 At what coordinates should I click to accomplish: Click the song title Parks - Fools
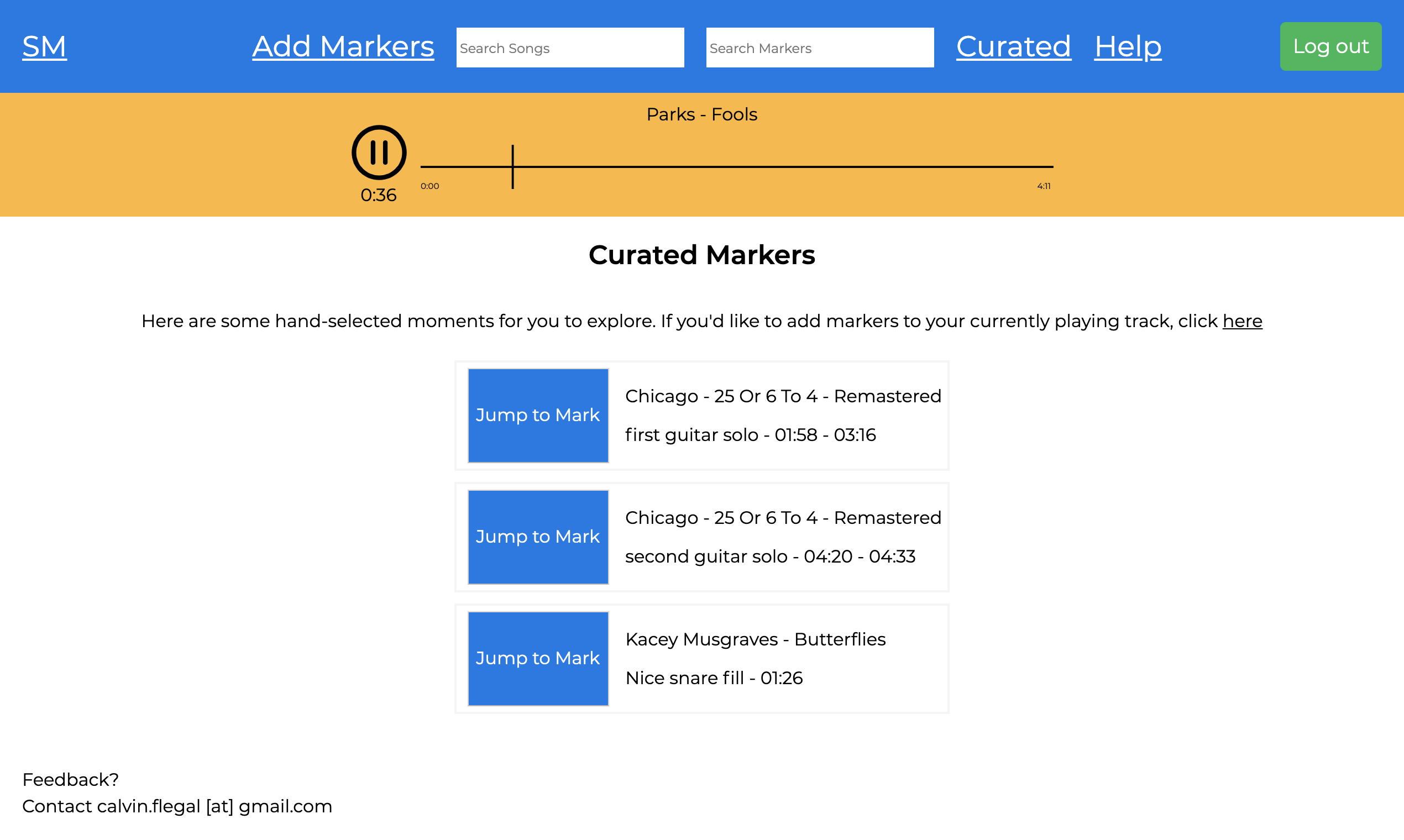coord(701,114)
